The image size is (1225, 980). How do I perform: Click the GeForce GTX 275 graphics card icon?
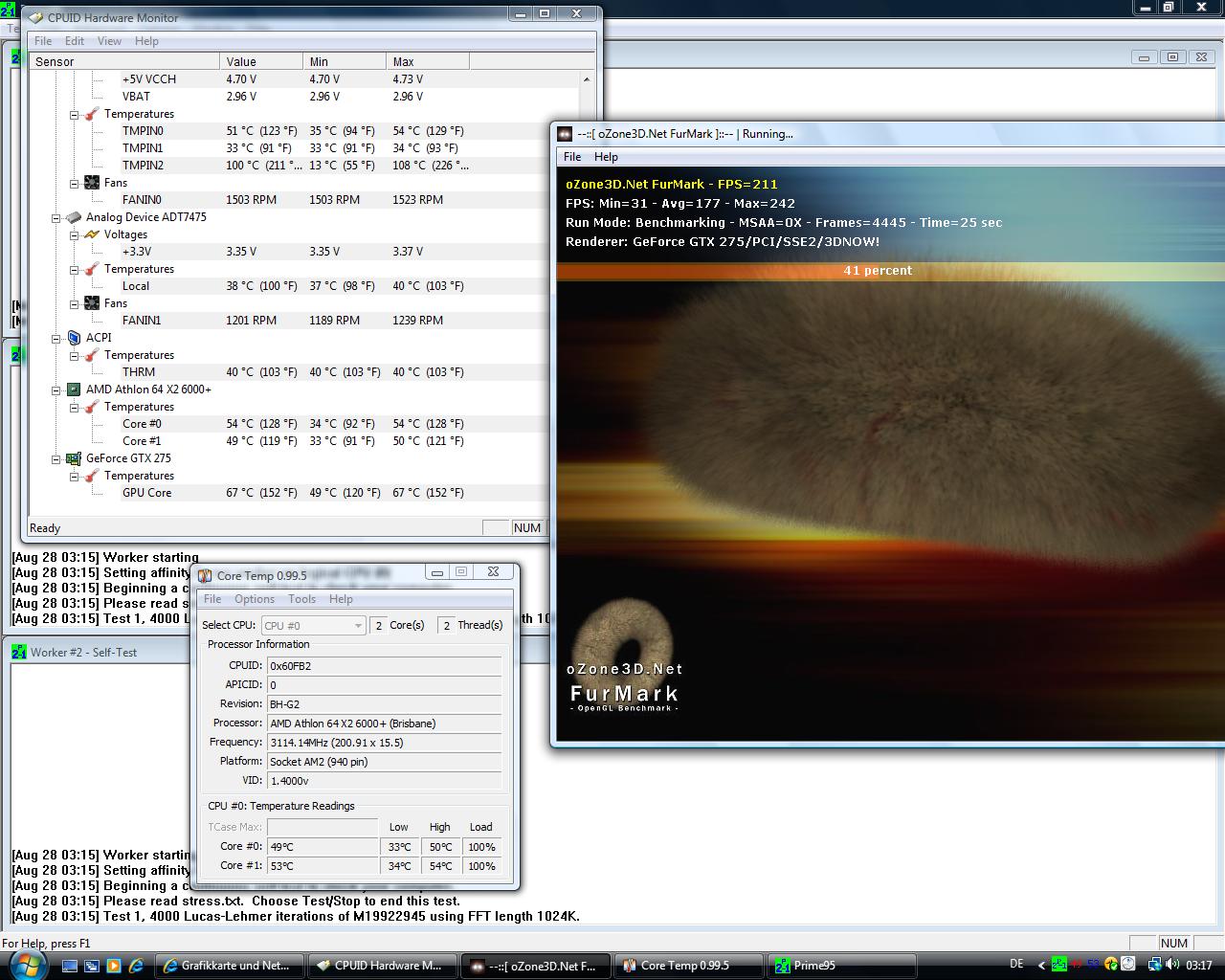74,458
